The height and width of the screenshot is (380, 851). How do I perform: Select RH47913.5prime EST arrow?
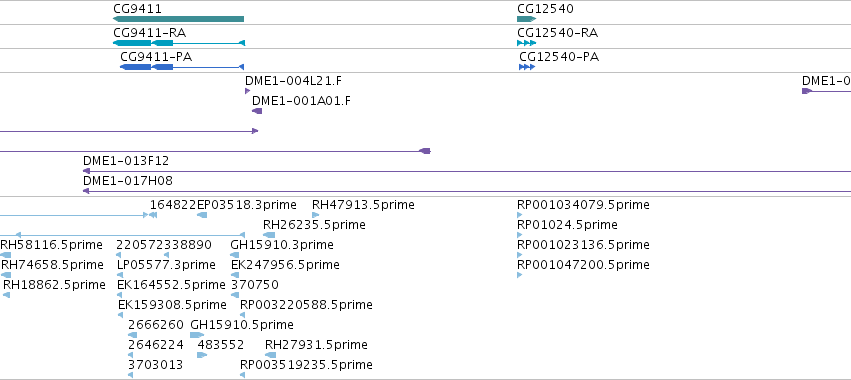pos(316,215)
